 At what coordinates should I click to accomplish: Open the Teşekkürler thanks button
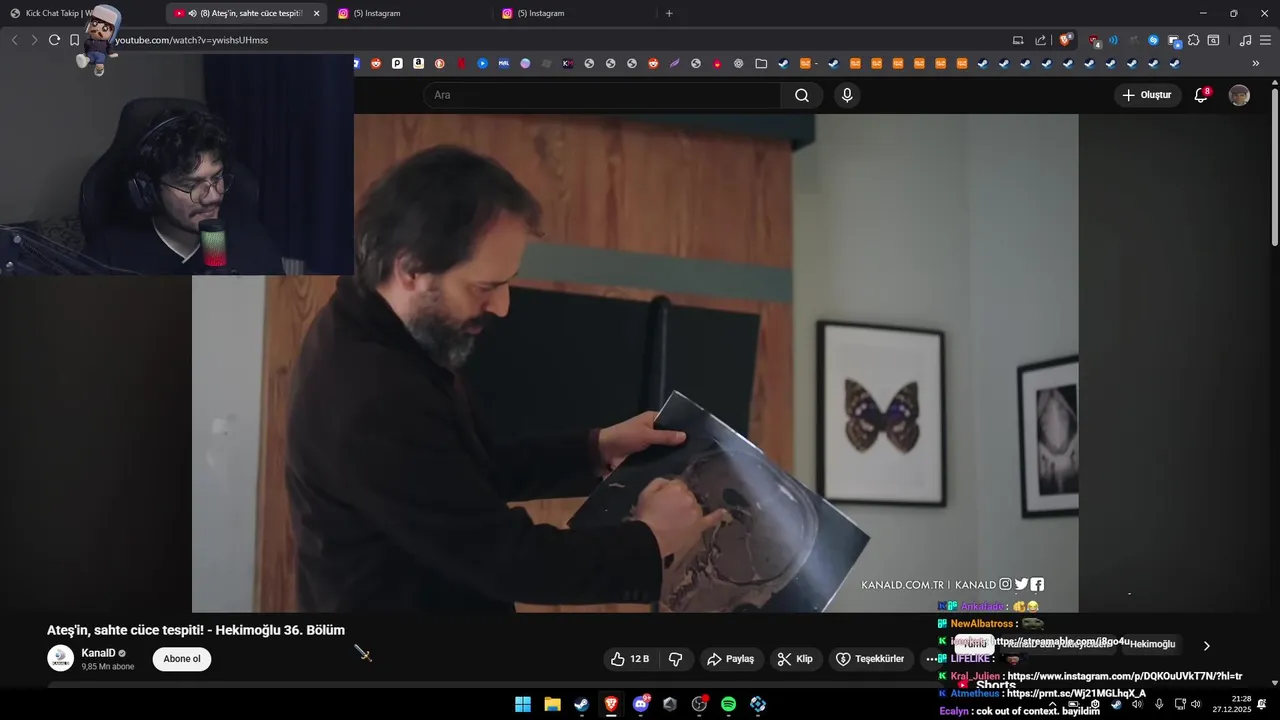tap(870, 659)
